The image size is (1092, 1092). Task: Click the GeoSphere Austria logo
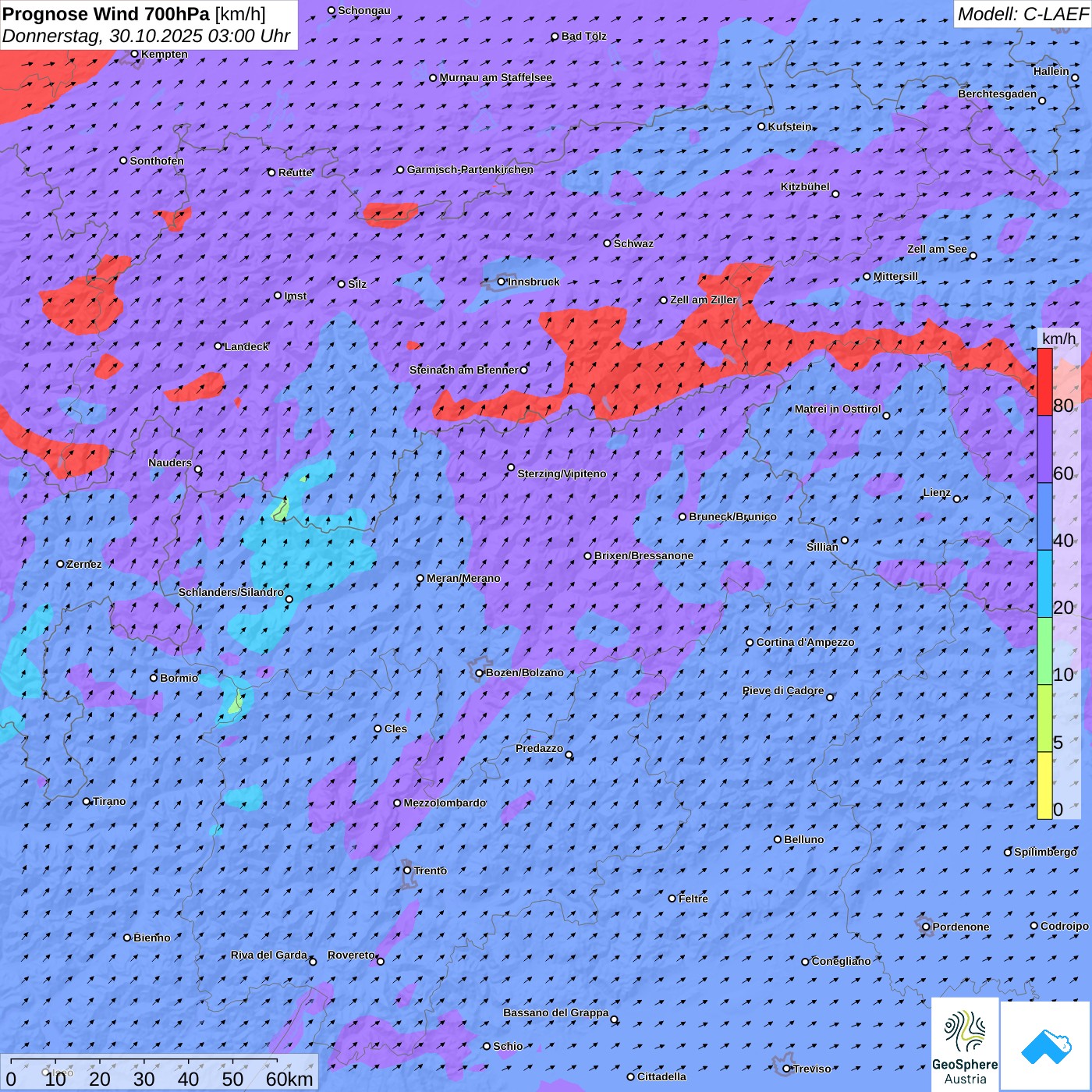[x=965, y=1044]
